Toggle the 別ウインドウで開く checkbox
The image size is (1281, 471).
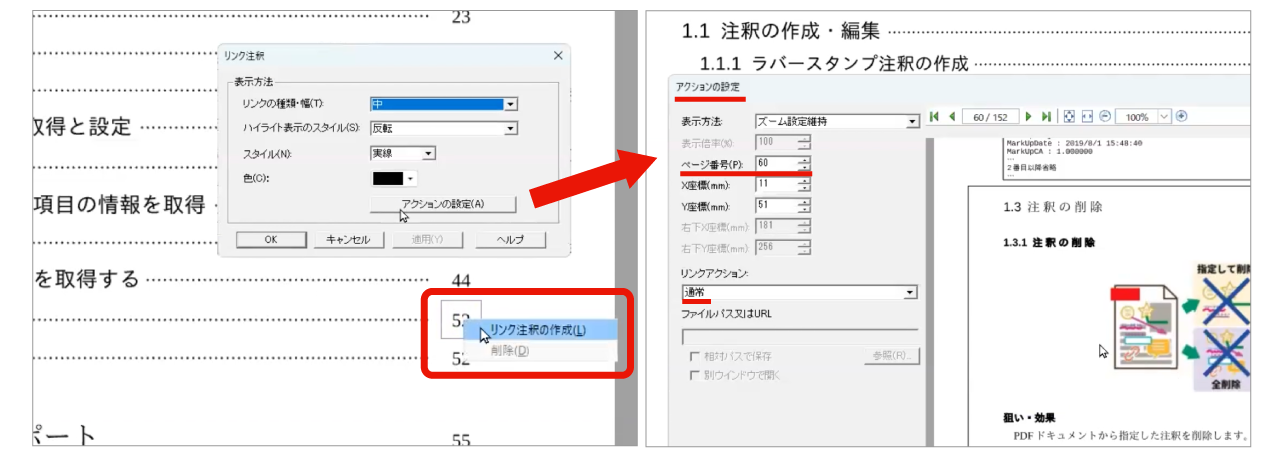[695, 375]
